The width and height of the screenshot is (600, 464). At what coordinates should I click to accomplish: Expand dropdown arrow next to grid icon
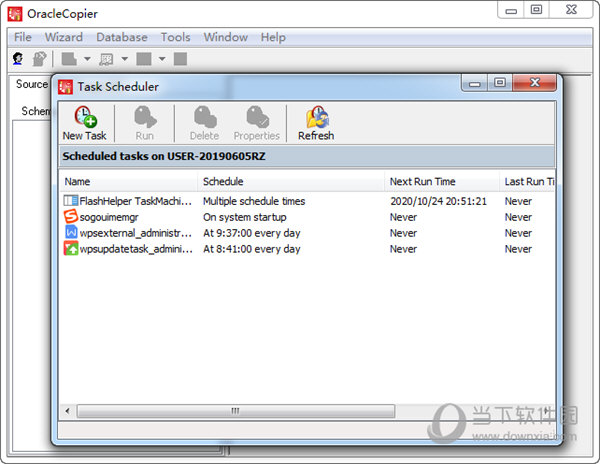tap(124, 59)
